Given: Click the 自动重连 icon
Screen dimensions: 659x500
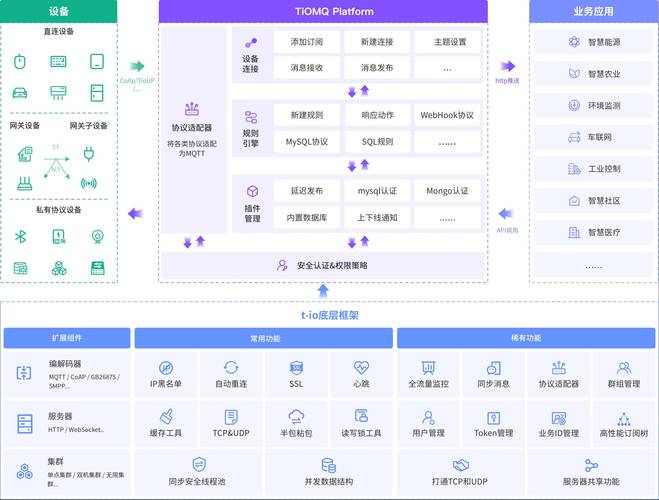Looking at the screenshot, I should click(231, 368).
